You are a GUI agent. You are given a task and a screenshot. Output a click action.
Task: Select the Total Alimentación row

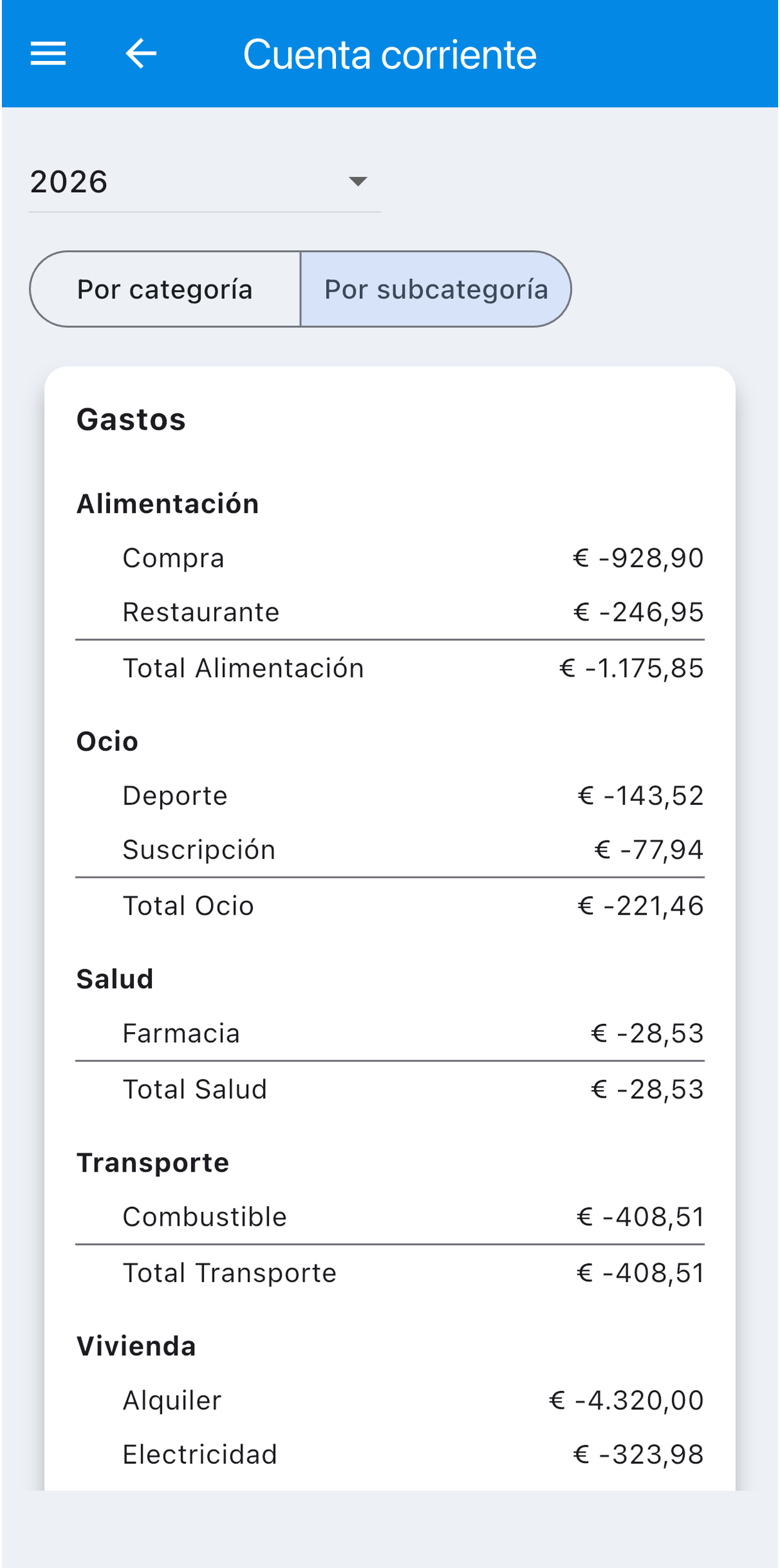(390, 668)
